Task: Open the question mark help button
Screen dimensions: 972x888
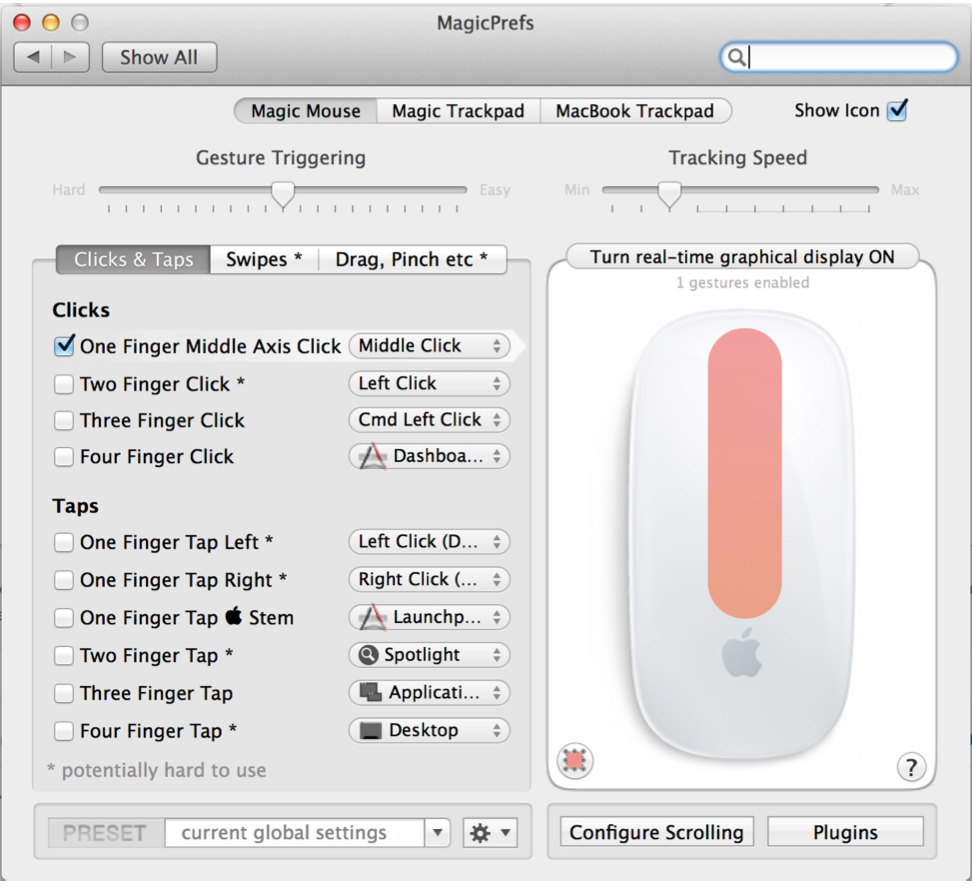Action: 911,767
